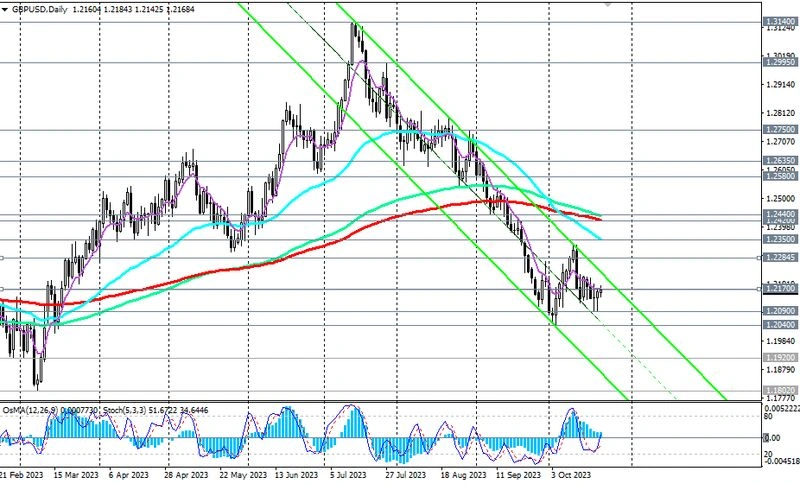Select the 1.31400 horizontal level price label

tap(781, 21)
